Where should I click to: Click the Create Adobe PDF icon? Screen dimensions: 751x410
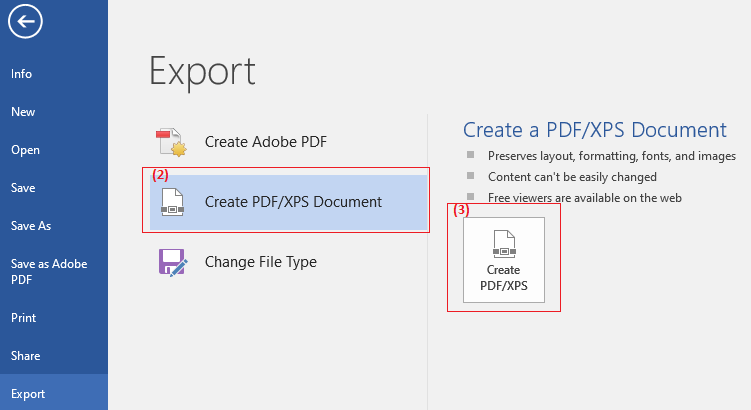171,142
